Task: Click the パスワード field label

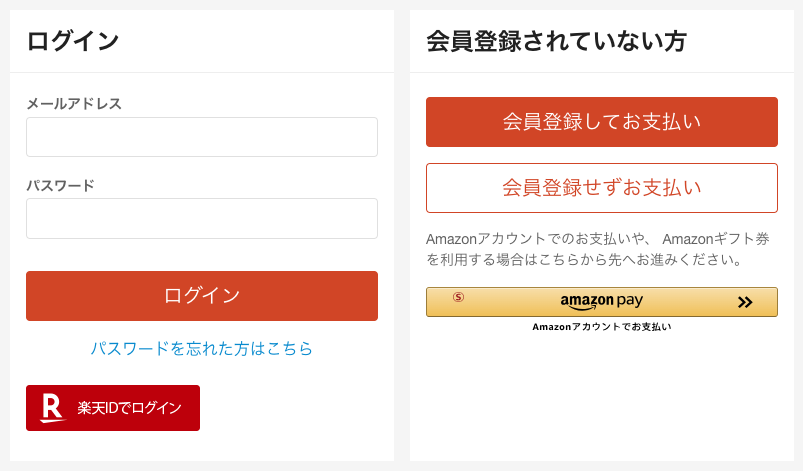Action: (x=60, y=185)
